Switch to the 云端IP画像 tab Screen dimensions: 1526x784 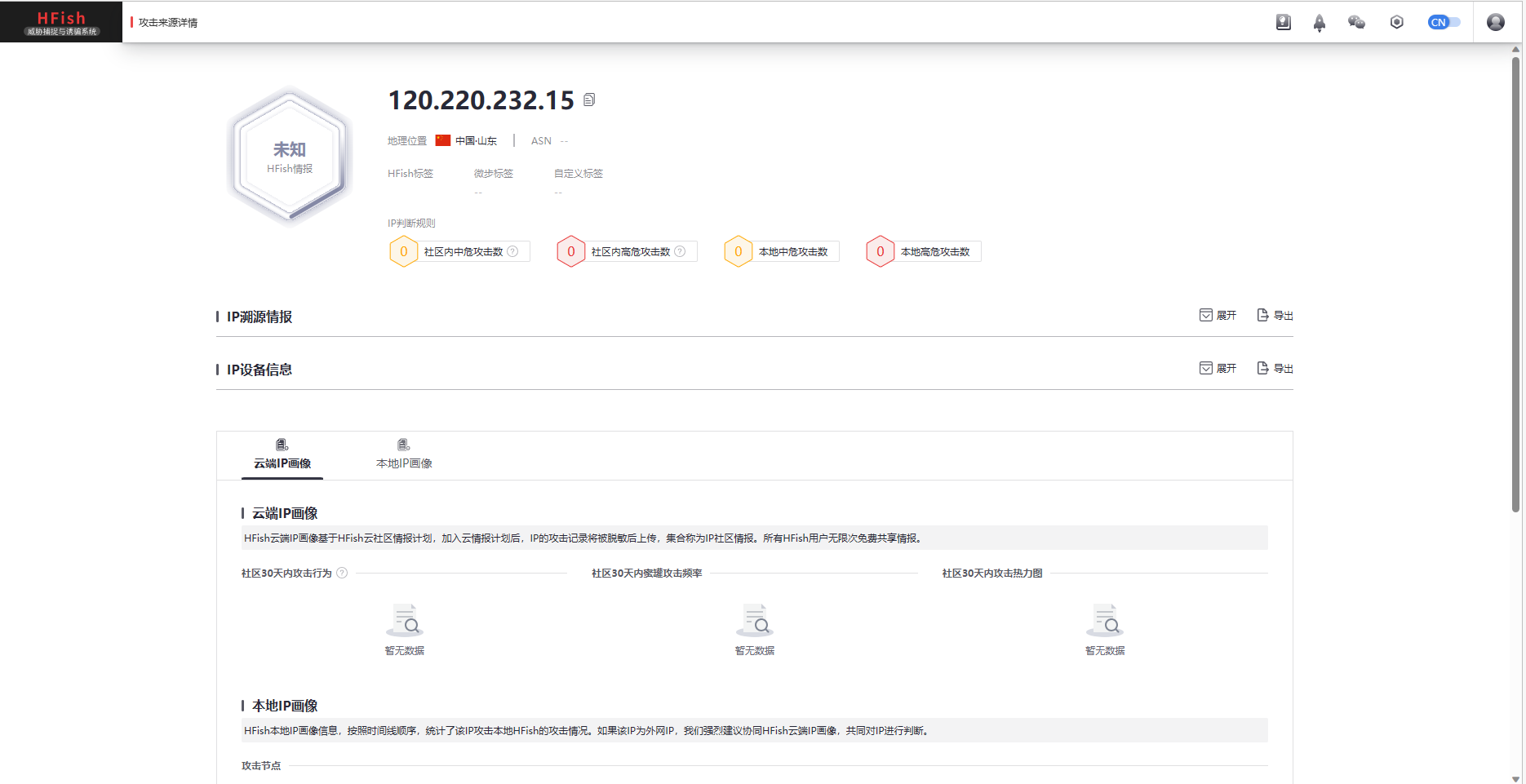pyautogui.click(x=282, y=454)
